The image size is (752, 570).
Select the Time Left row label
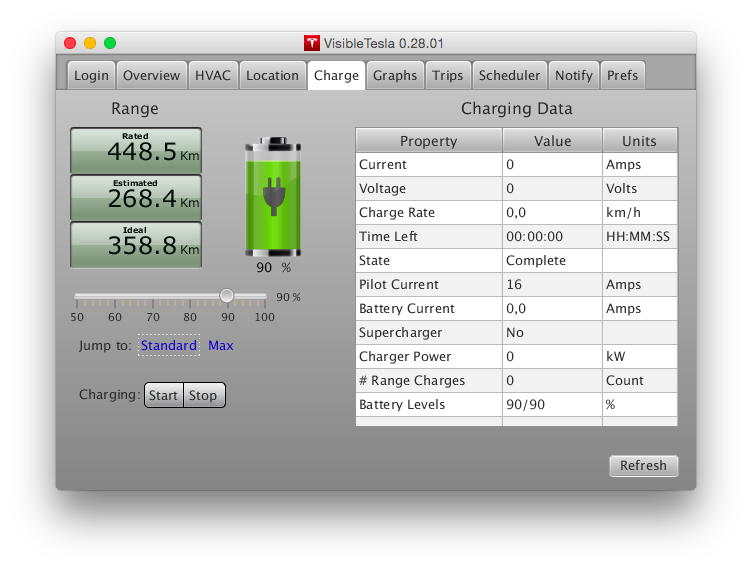[x=388, y=236]
